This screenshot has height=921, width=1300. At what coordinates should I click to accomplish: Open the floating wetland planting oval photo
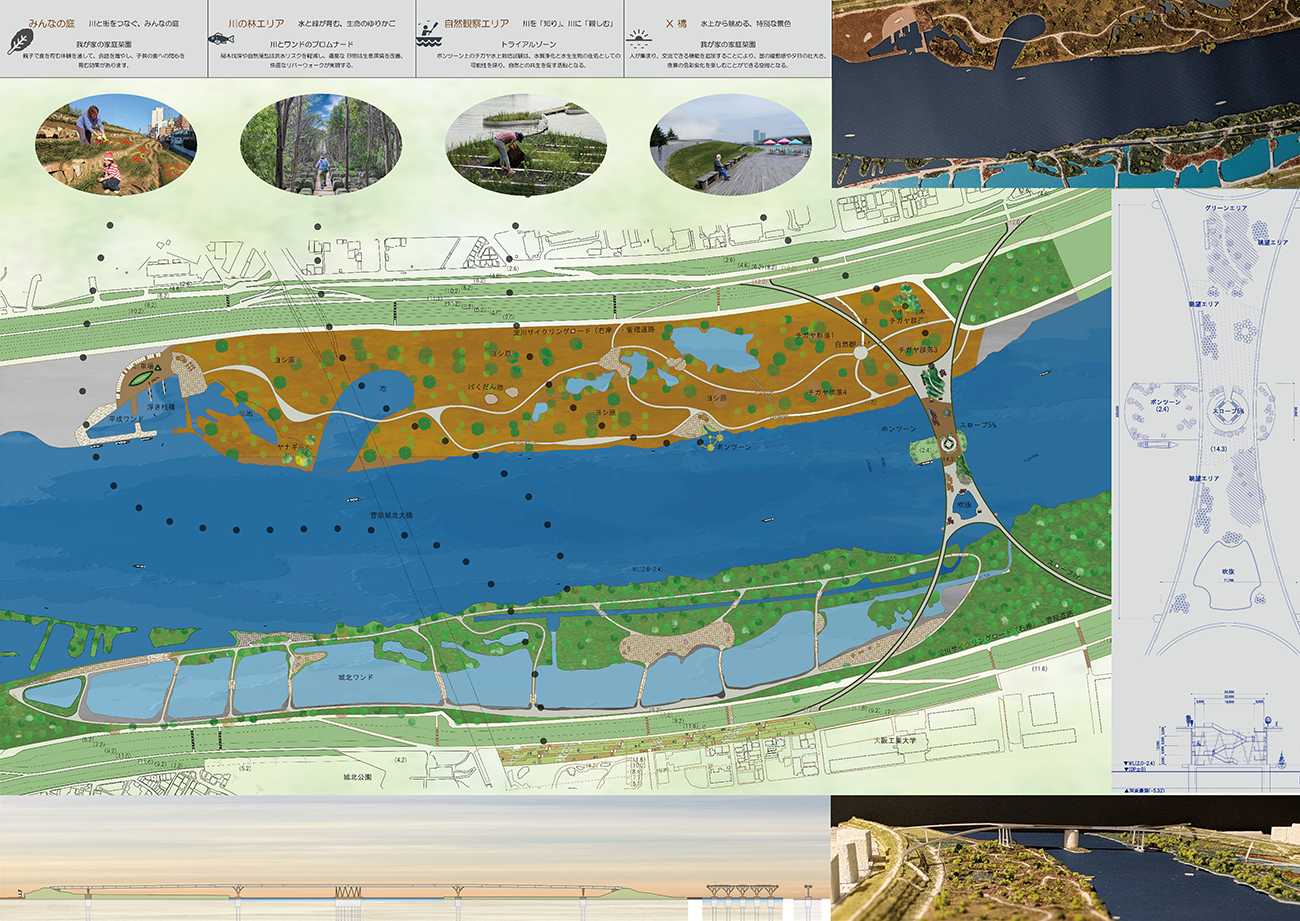tap(526, 145)
